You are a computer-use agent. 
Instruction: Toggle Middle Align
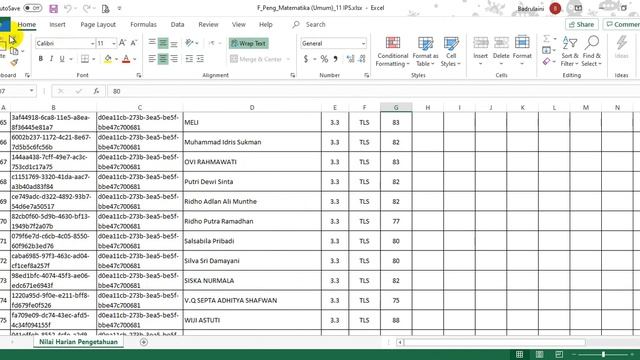pyautogui.click(x=163, y=43)
